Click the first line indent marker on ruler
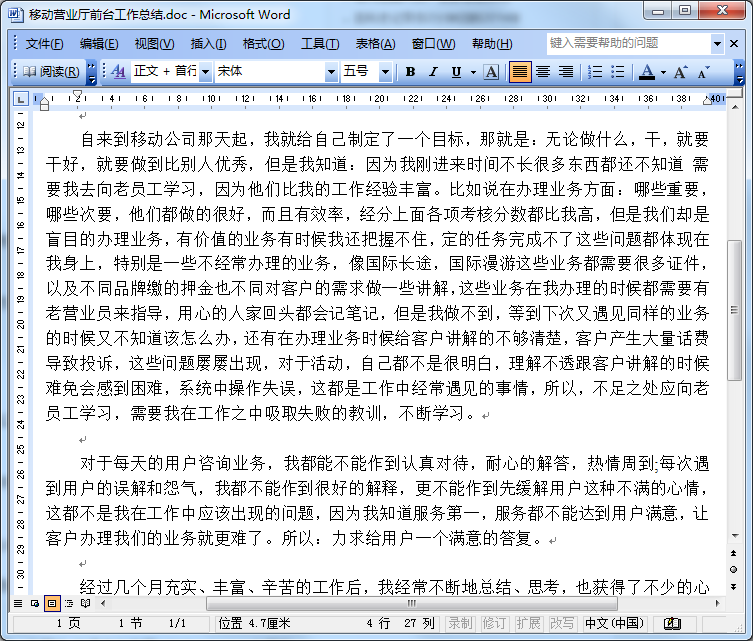The height and width of the screenshot is (641, 753). click(x=77, y=95)
